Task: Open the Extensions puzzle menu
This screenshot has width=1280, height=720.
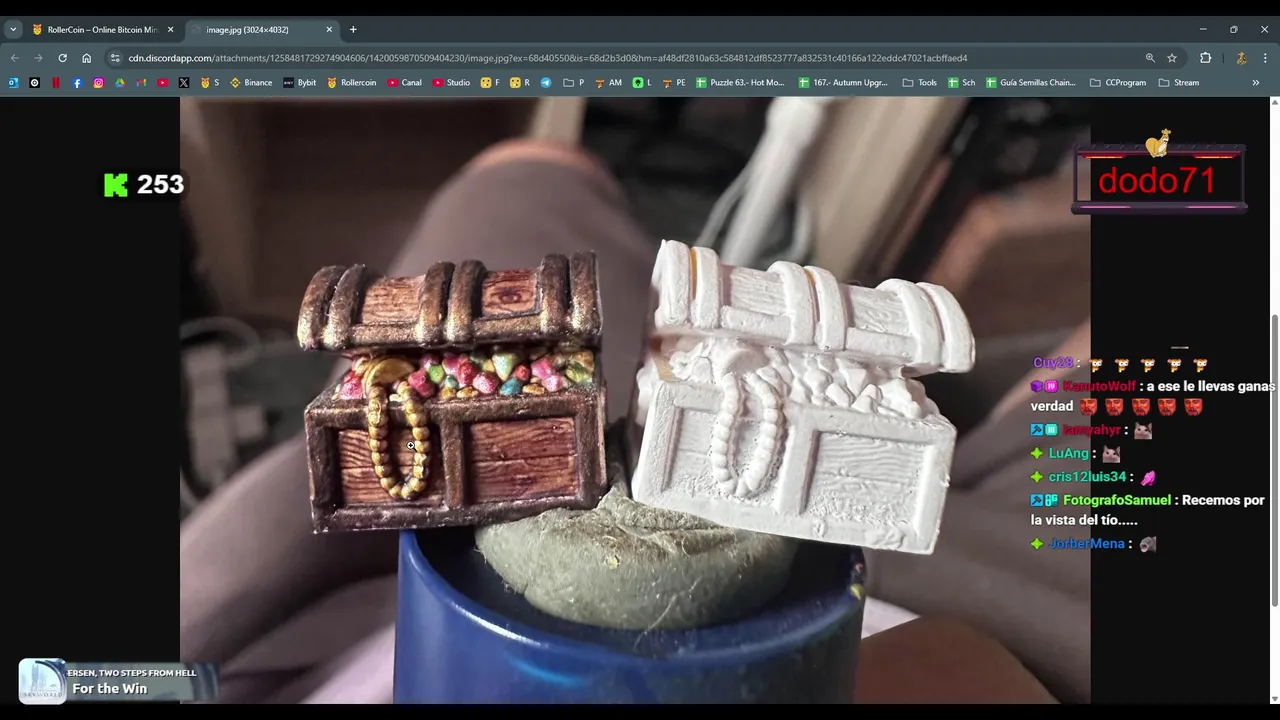Action: 1205,58
